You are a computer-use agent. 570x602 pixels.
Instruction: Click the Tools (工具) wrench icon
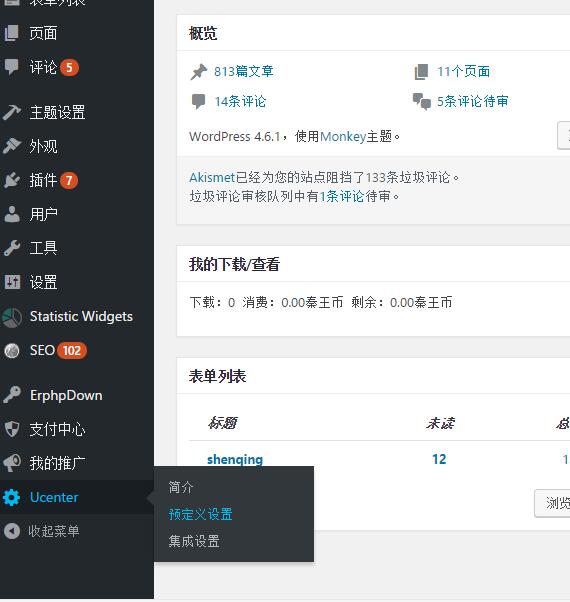(x=12, y=248)
